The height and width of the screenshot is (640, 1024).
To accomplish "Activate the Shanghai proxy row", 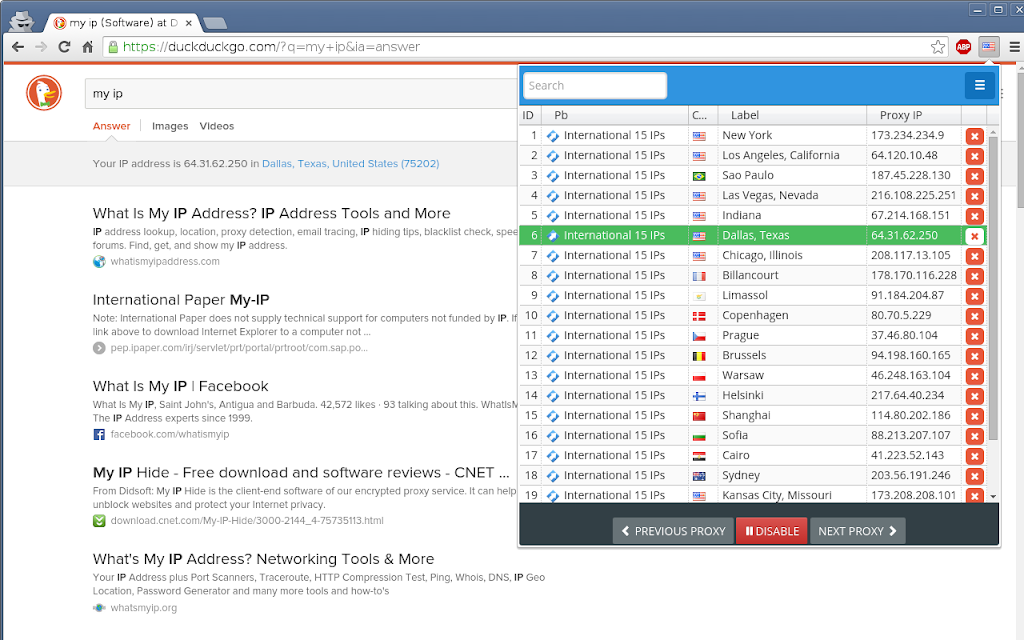I will [x=752, y=415].
